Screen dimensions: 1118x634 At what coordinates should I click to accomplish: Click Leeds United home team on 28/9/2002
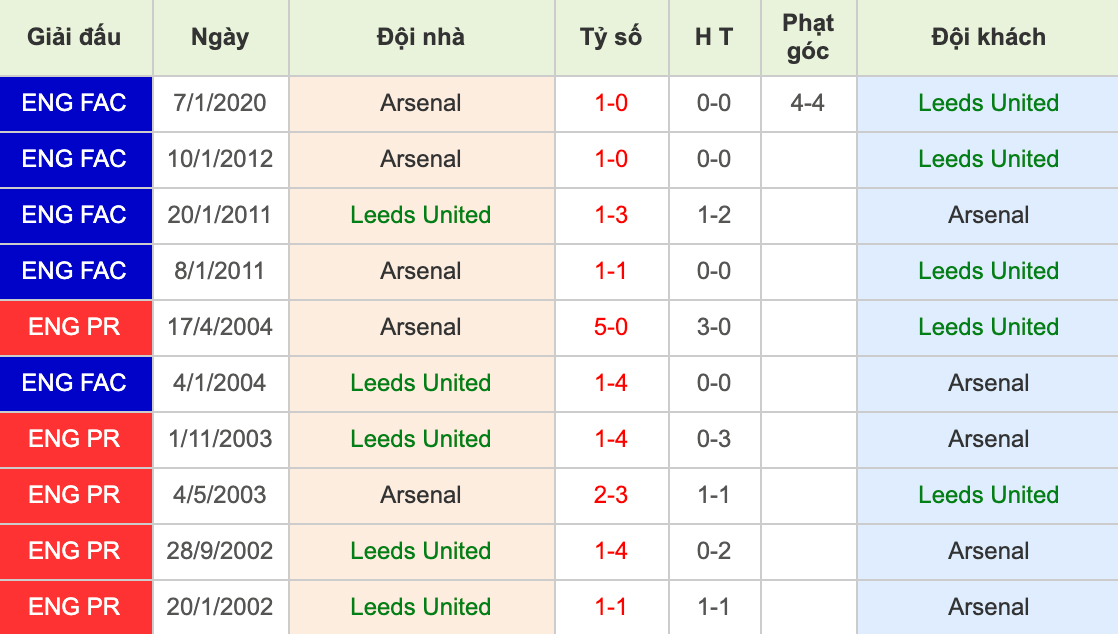421,551
